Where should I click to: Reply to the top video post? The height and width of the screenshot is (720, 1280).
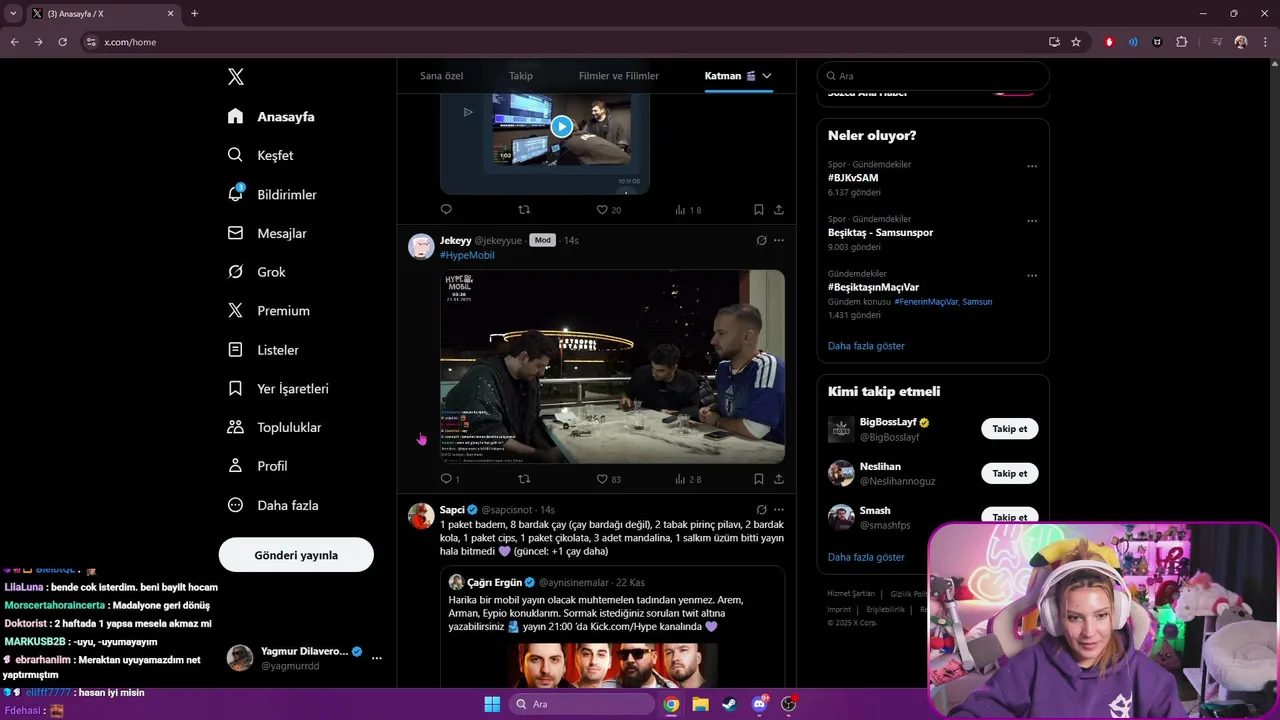446,209
